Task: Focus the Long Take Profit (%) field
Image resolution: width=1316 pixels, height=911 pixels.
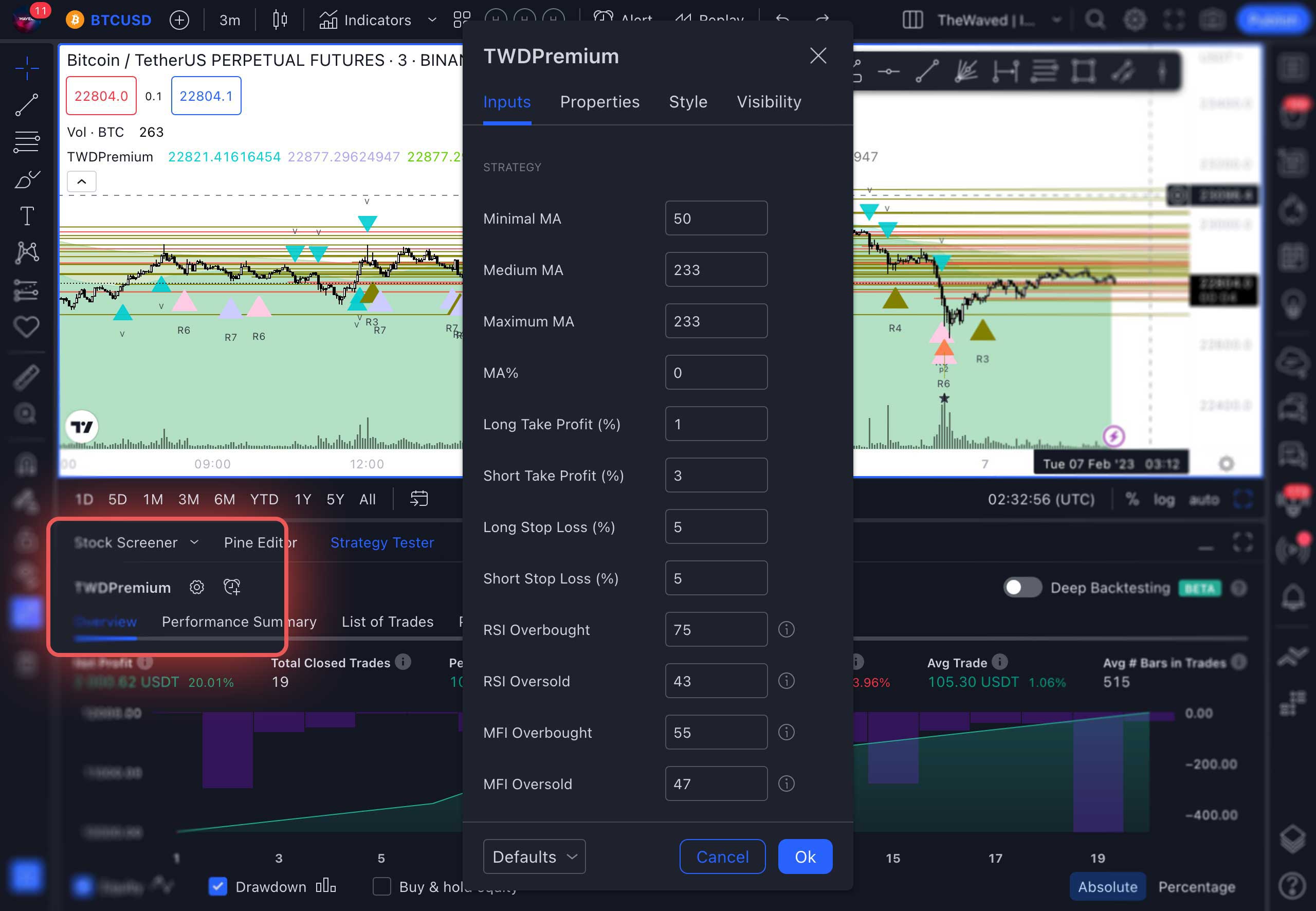Action: (x=716, y=424)
